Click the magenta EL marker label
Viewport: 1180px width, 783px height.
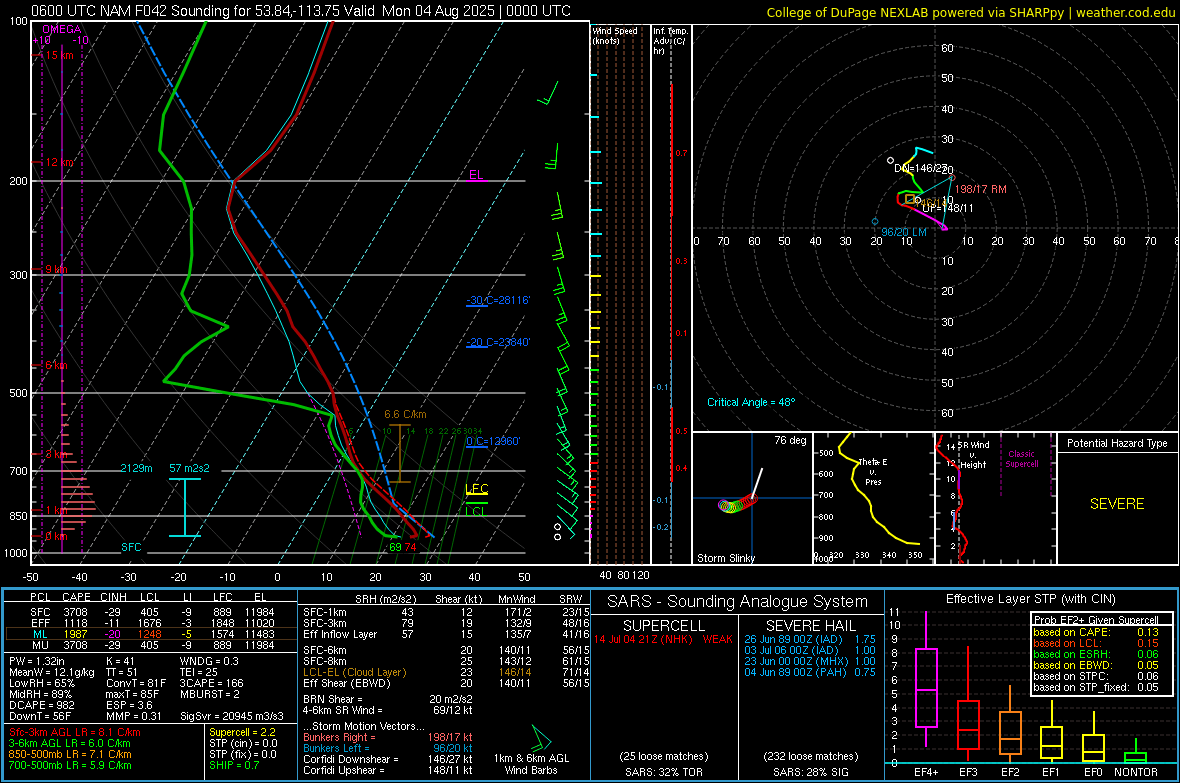click(x=476, y=175)
